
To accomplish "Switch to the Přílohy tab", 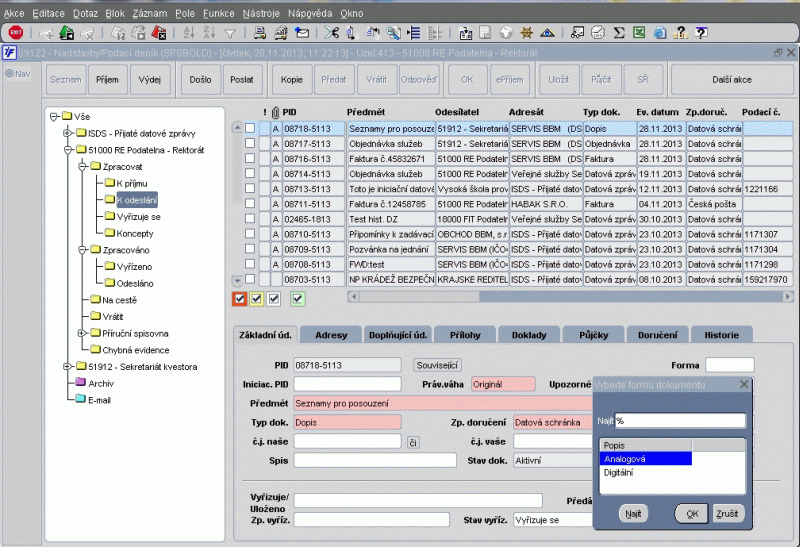I will coord(467,334).
